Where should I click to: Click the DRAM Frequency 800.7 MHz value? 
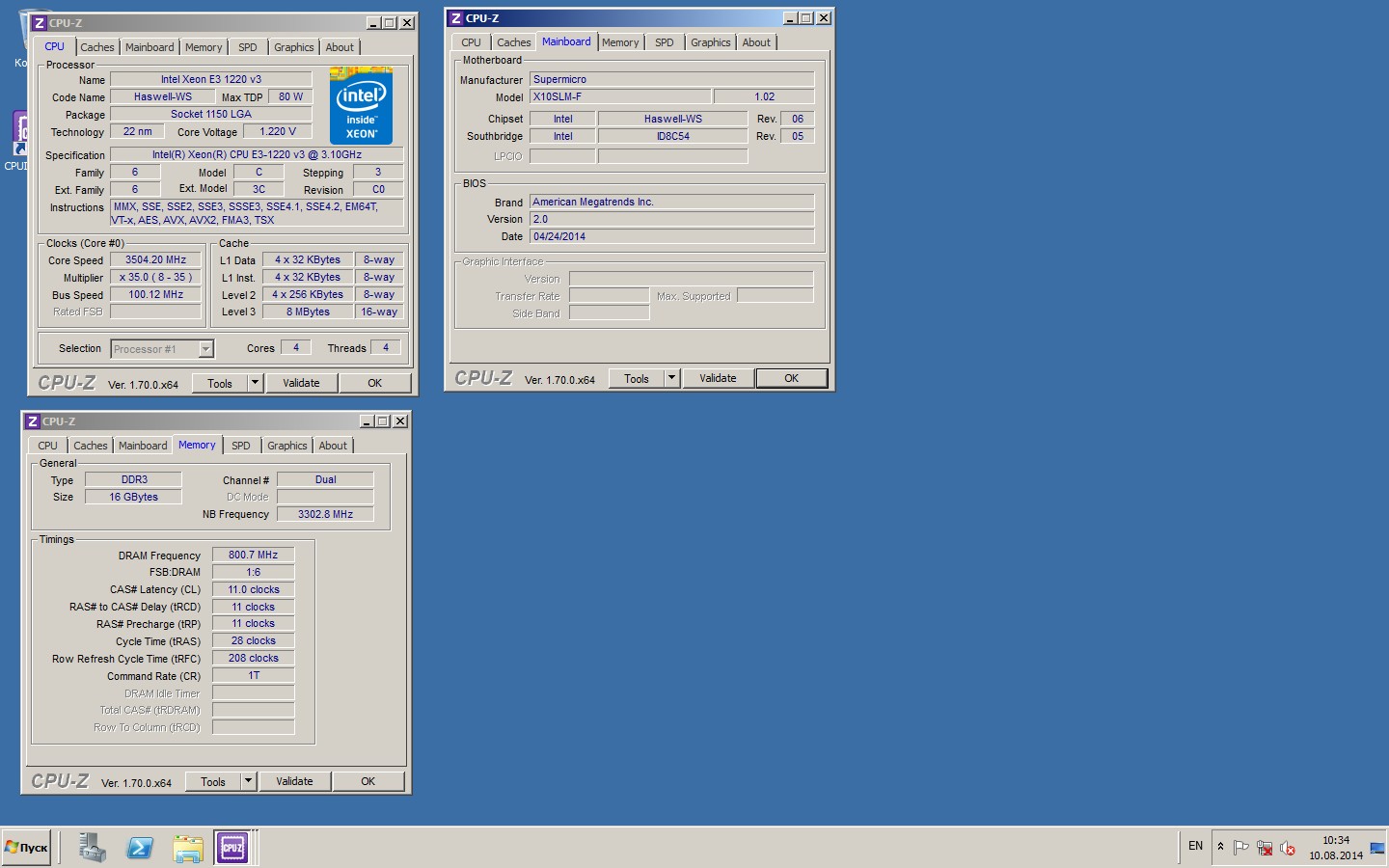(x=253, y=556)
